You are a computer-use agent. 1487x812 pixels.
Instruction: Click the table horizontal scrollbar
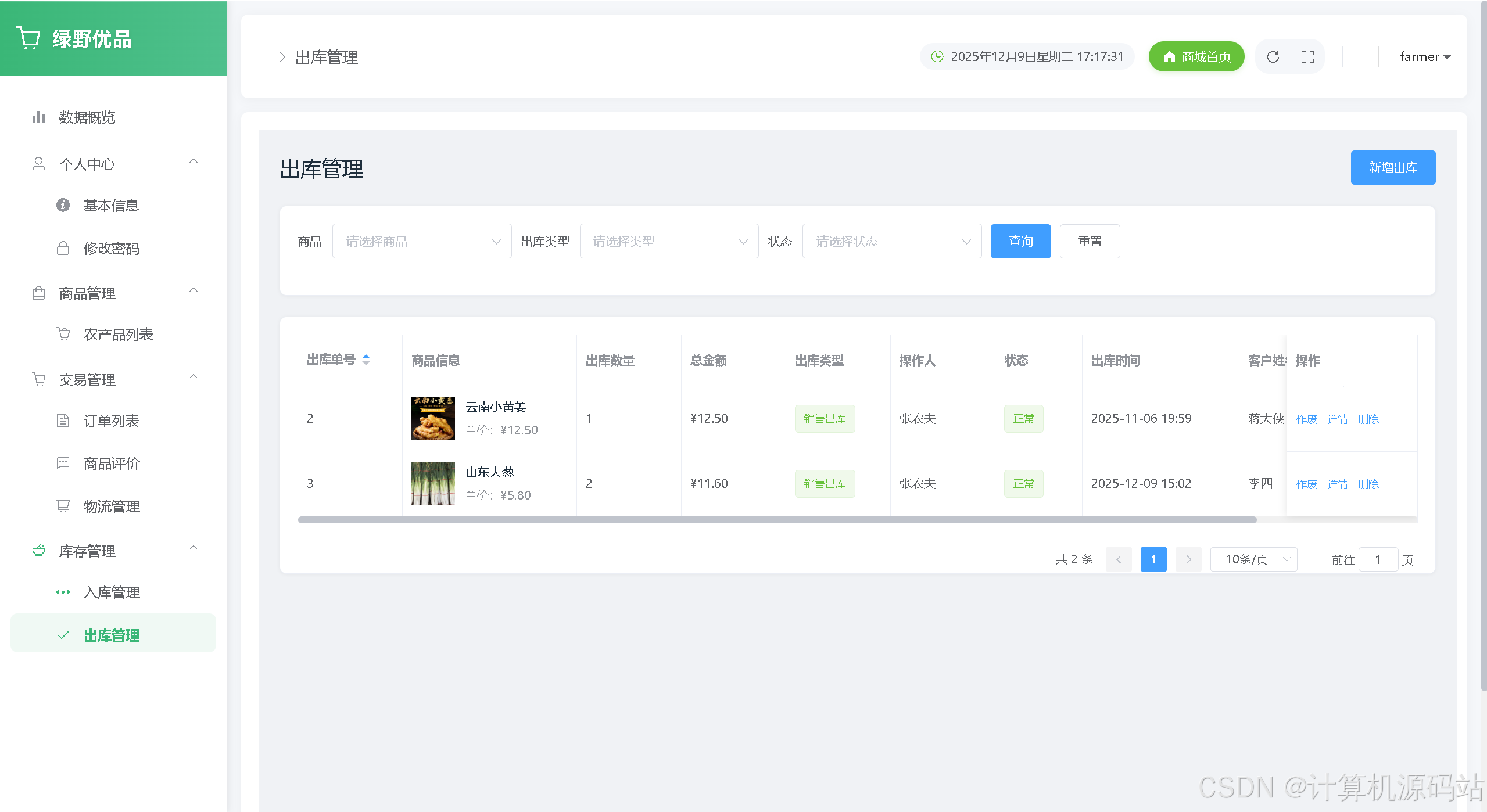click(x=776, y=520)
